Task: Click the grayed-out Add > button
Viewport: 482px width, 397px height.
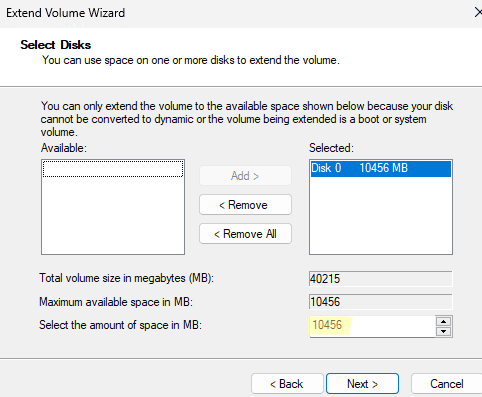Action: pos(245,176)
